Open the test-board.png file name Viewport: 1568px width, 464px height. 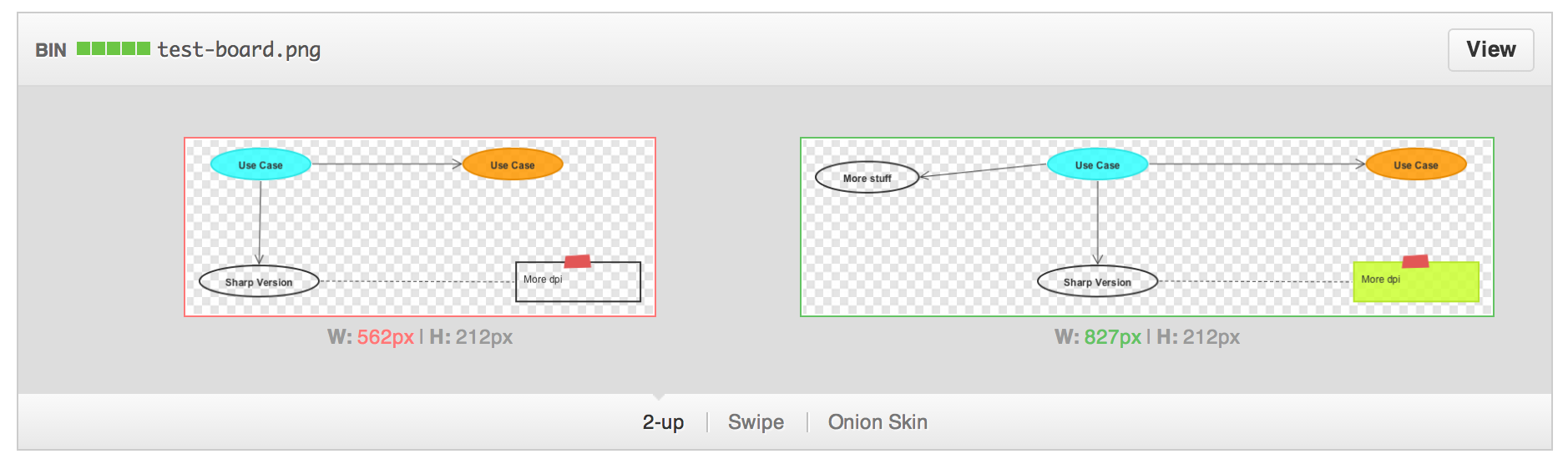(239, 50)
